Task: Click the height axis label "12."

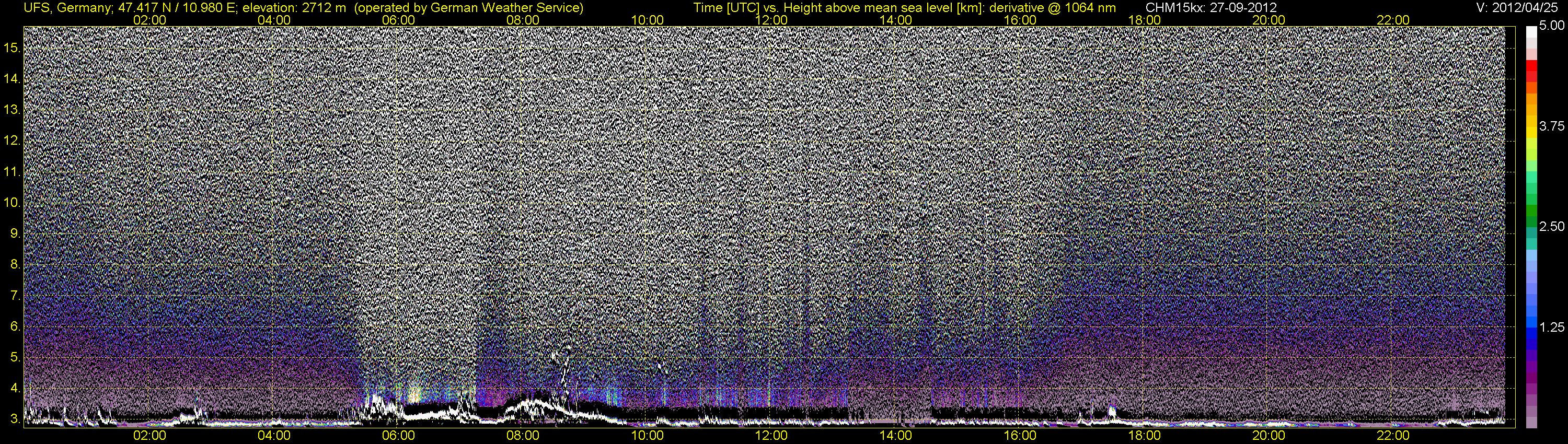Action: [13, 141]
